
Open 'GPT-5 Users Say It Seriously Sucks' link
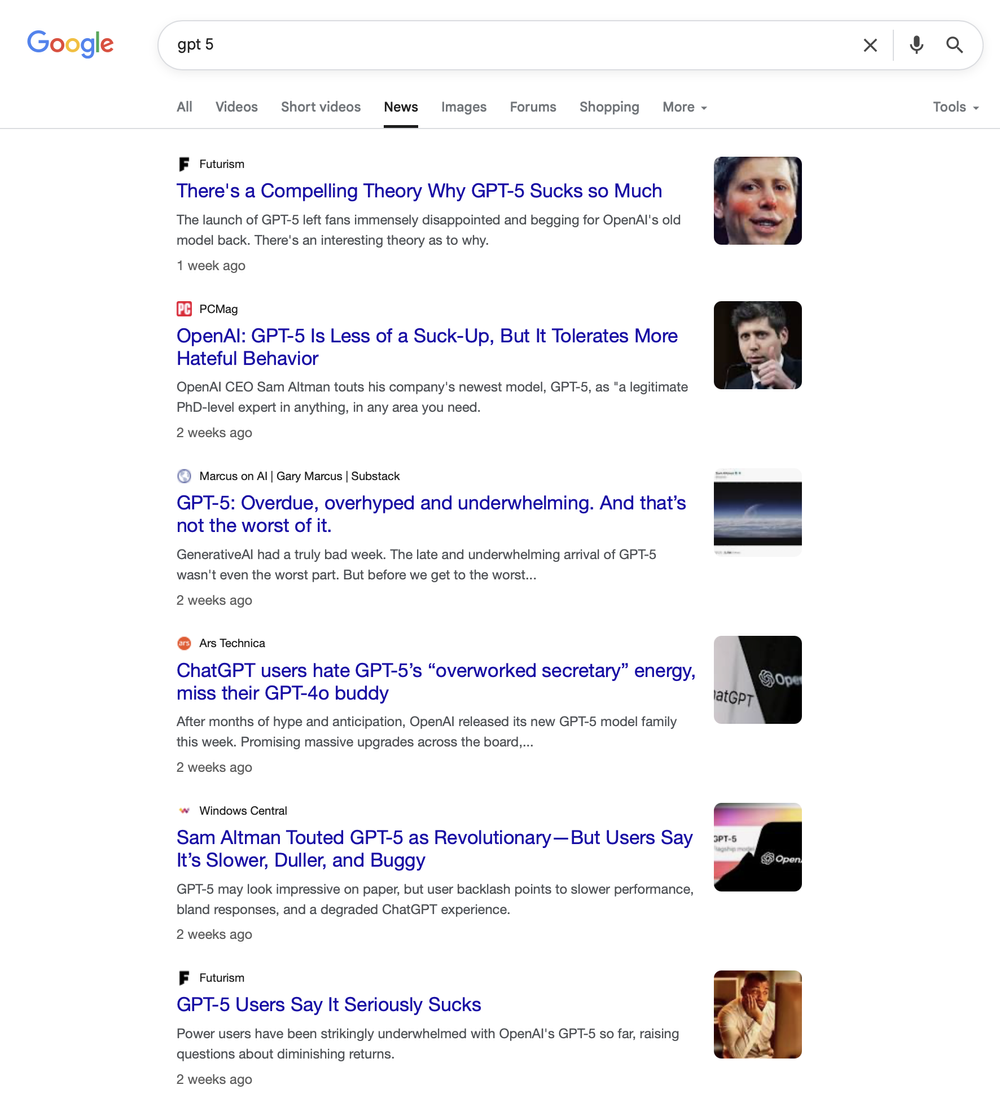pos(329,1005)
